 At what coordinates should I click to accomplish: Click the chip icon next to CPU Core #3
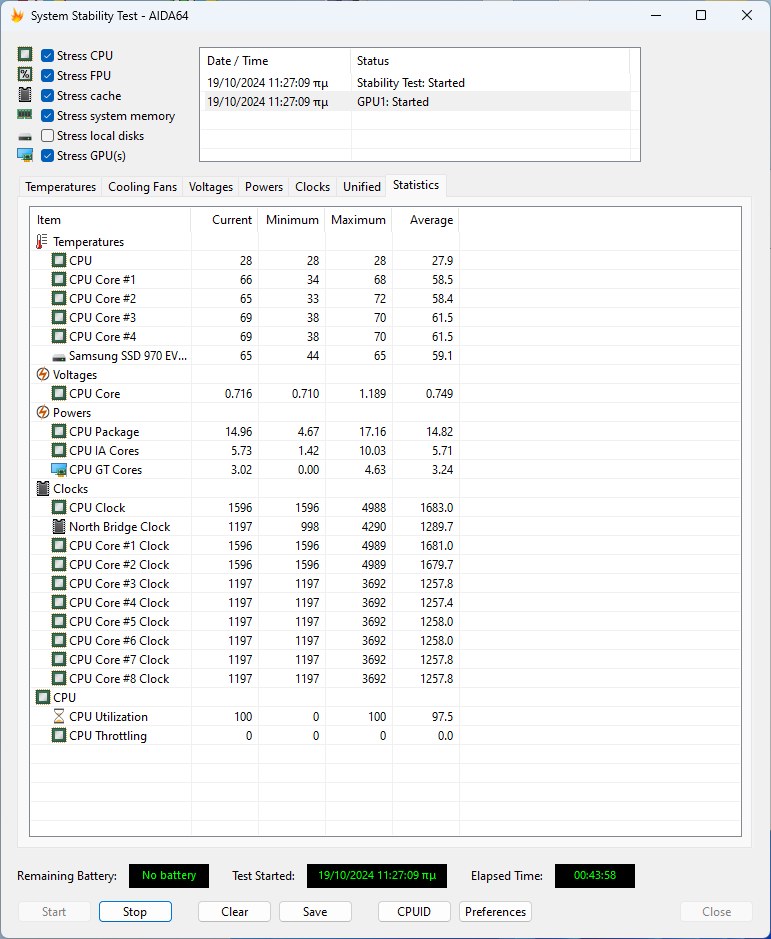[59, 317]
